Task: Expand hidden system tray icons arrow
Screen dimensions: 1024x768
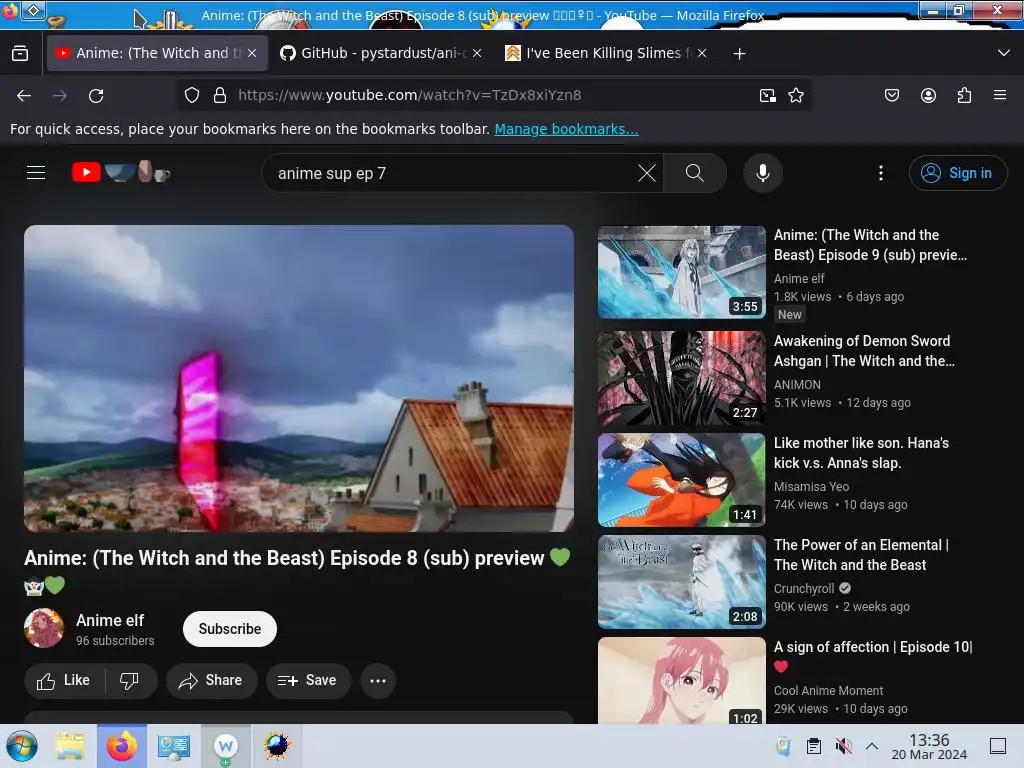Action: coord(872,746)
